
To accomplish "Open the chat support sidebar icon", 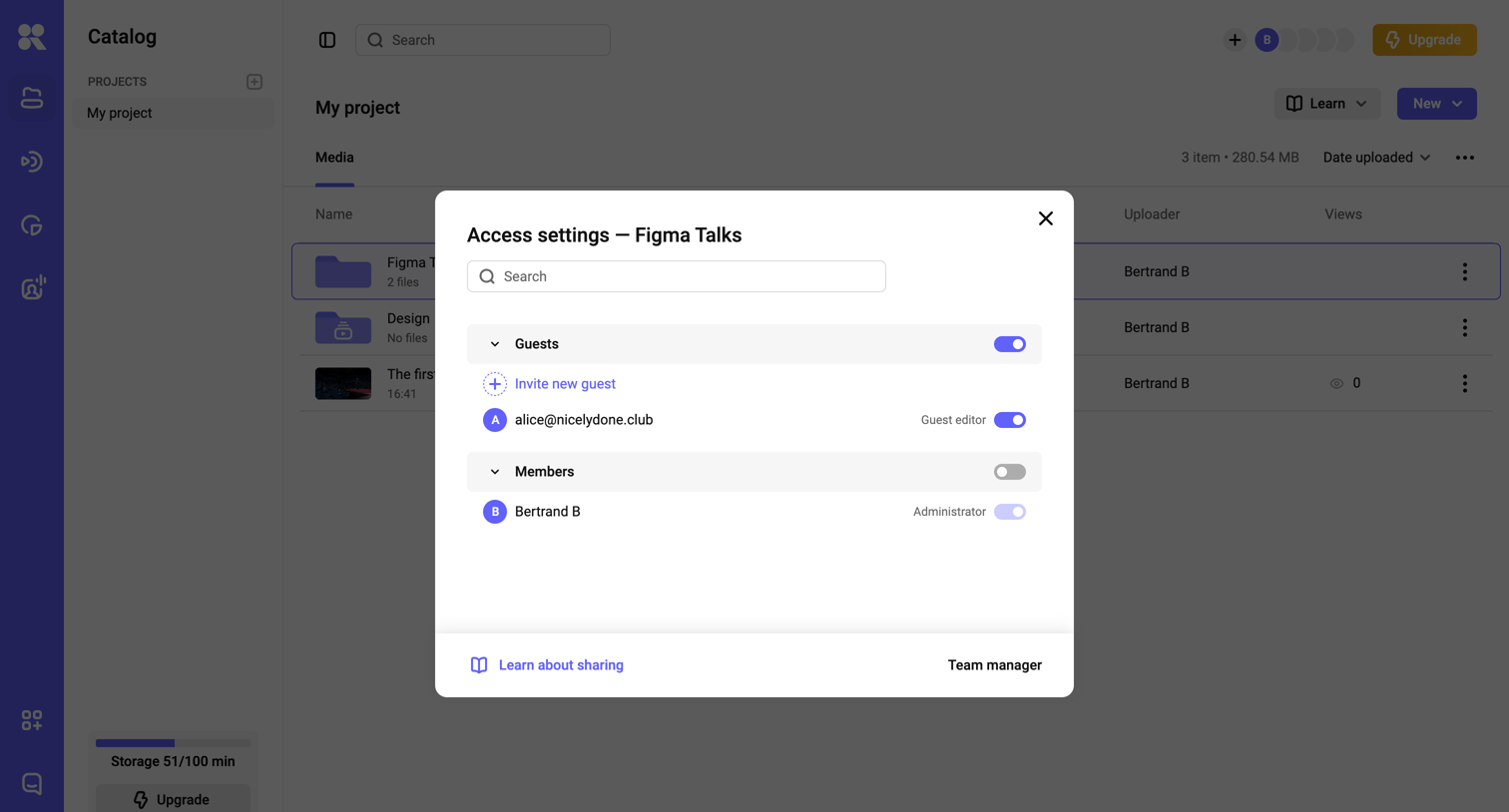I will (x=32, y=784).
